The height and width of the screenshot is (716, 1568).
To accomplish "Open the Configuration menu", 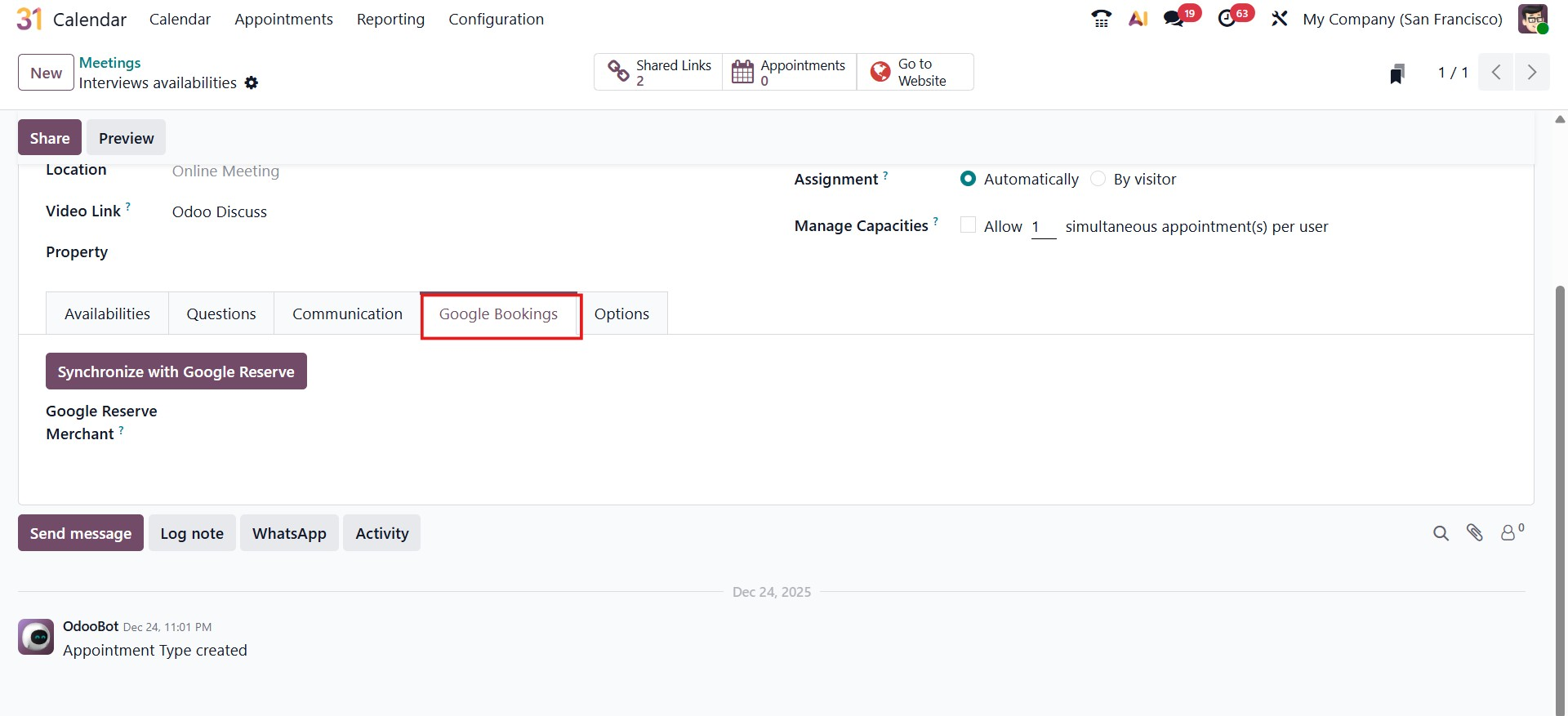I will [x=496, y=19].
